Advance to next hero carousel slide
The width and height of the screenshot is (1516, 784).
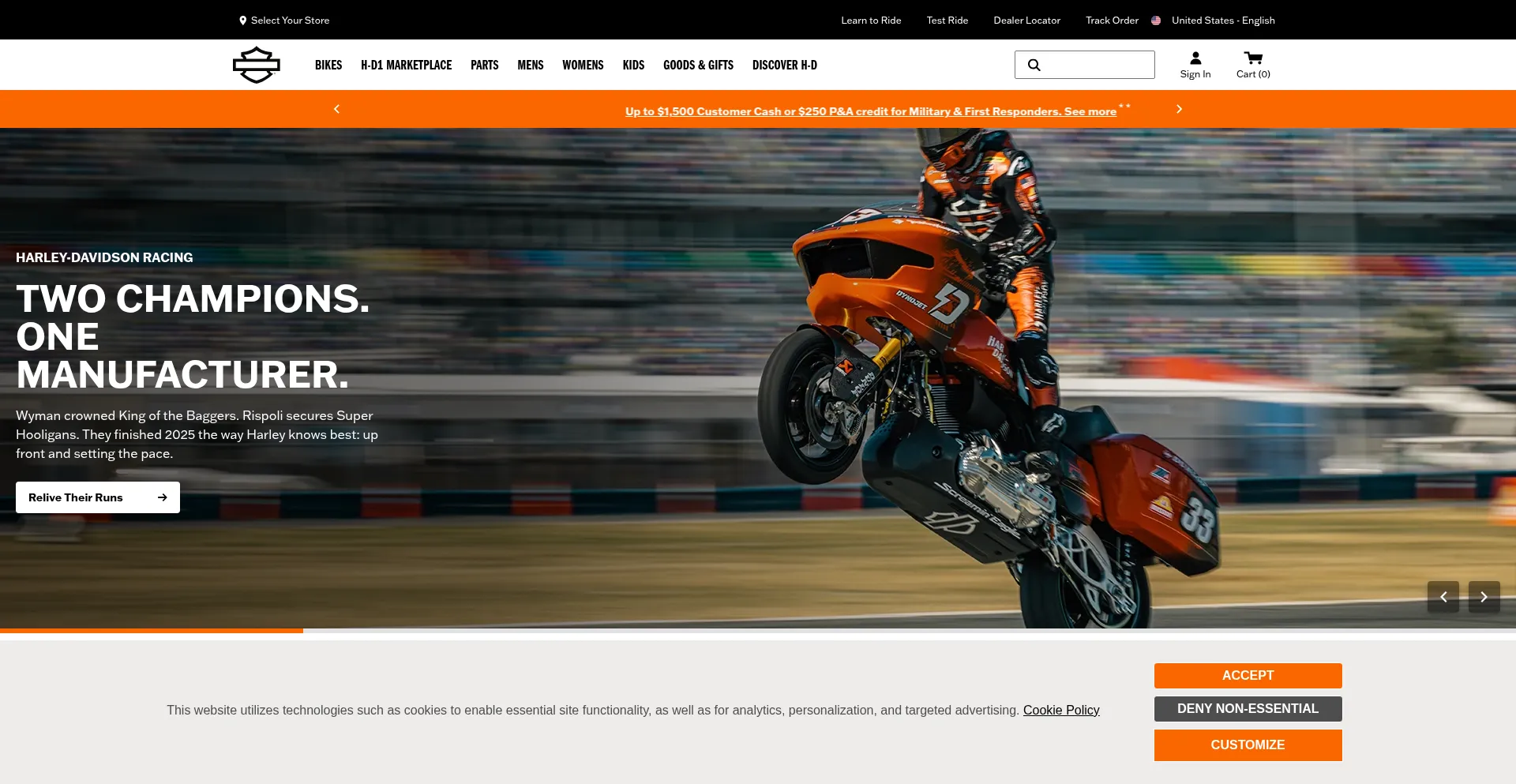(x=1484, y=597)
